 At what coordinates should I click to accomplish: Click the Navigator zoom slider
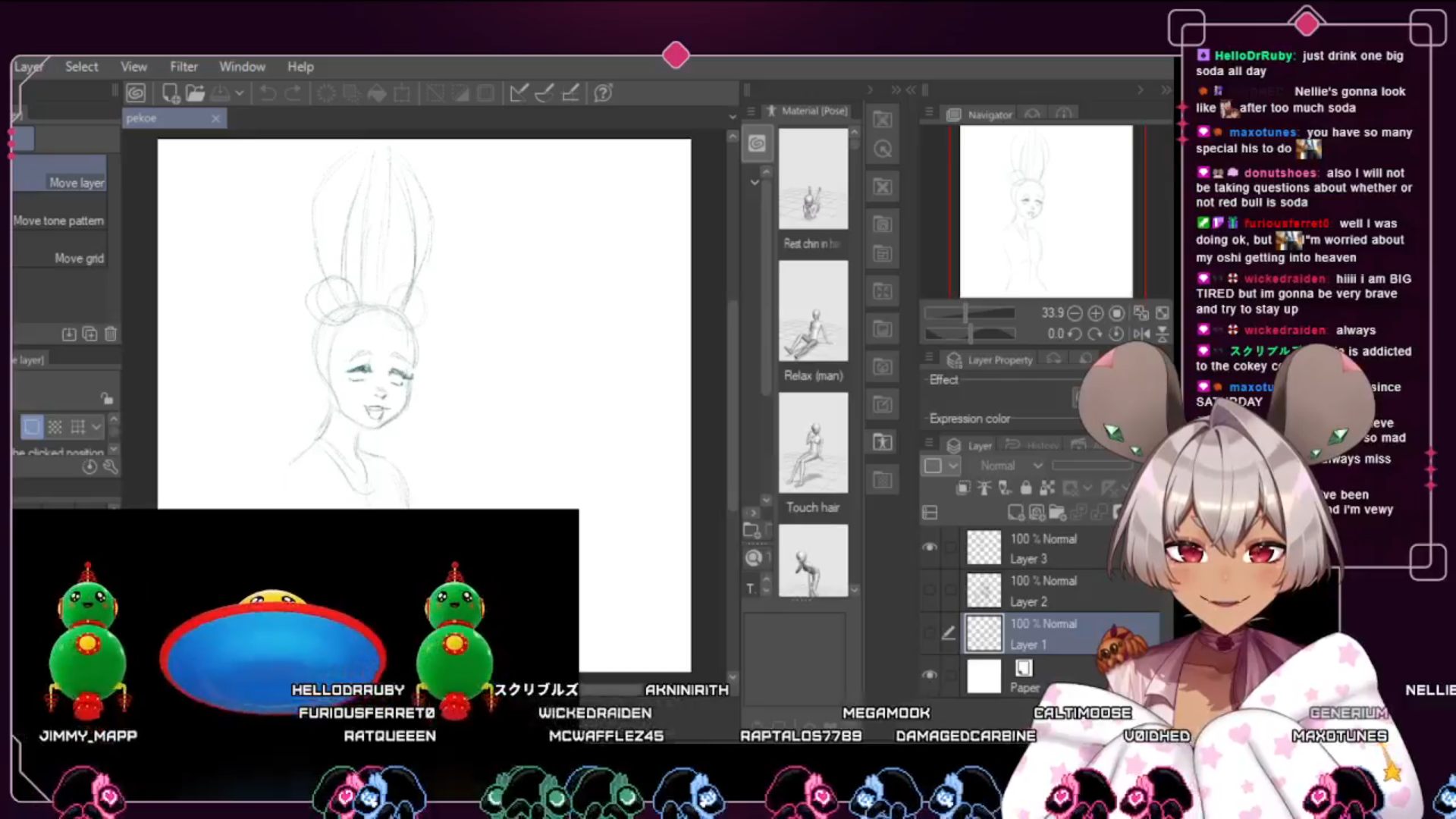coord(969,313)
